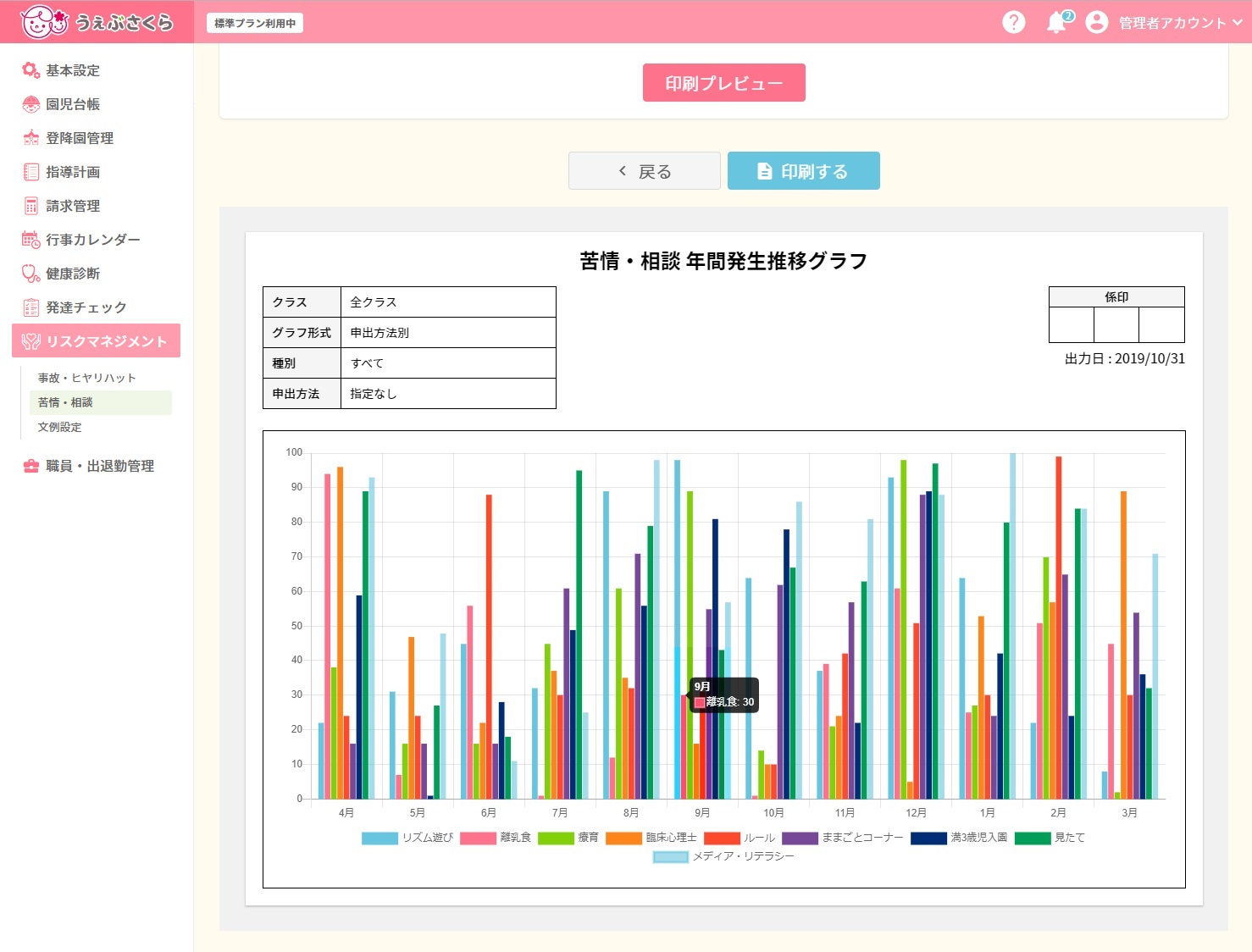This screenshot has width=1252, height=952.
Task: Click the 係印 header cell
Action: [x=1116, y=297]
